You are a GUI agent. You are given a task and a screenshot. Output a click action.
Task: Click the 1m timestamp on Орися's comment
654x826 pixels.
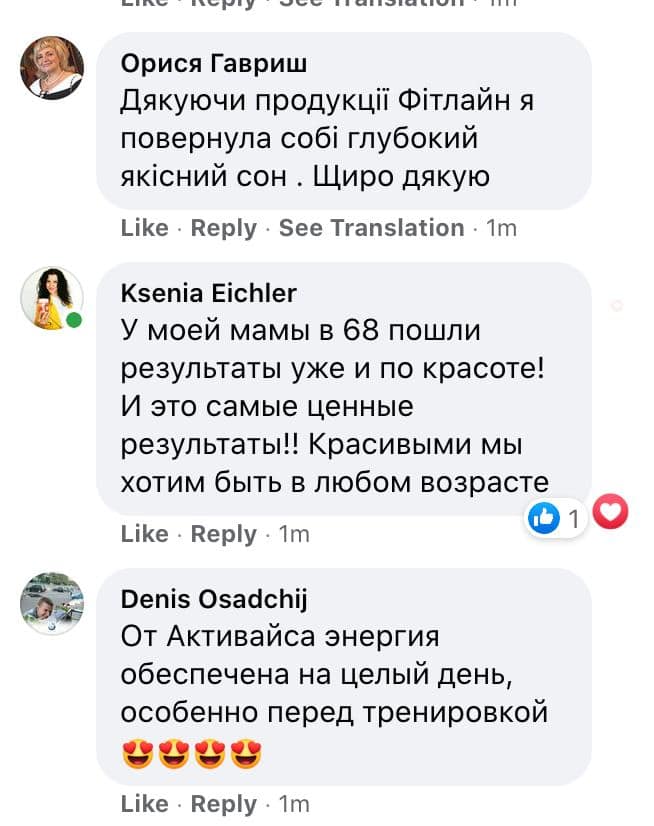click(501, 229)
